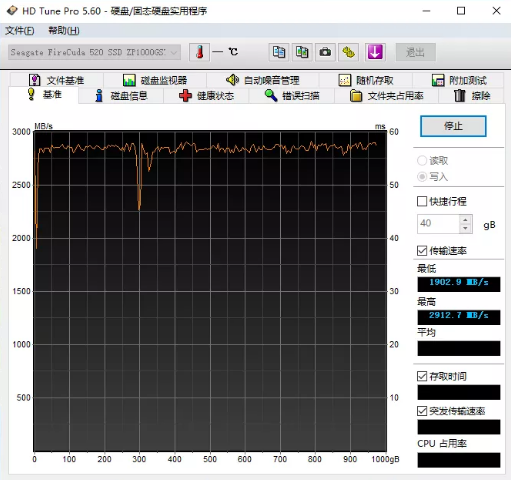
Task: Click the copy text to clipboard icon
Action: click(x=279, y=52)
